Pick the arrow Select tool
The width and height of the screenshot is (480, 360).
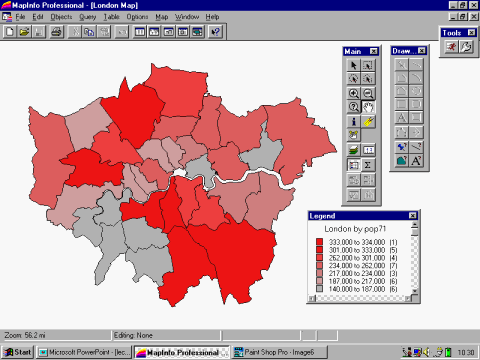coord(354,65)
